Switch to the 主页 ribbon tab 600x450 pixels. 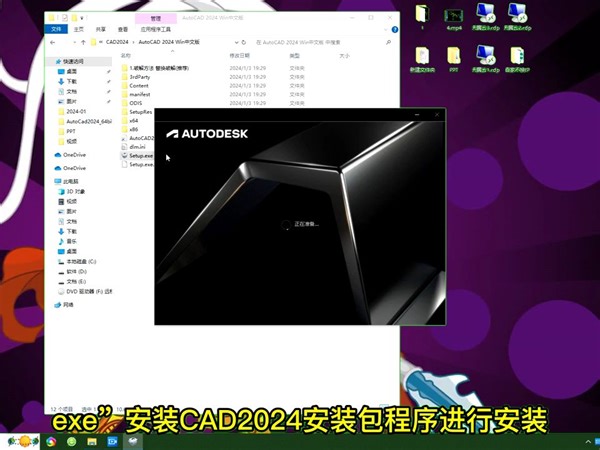pos(79,29)
